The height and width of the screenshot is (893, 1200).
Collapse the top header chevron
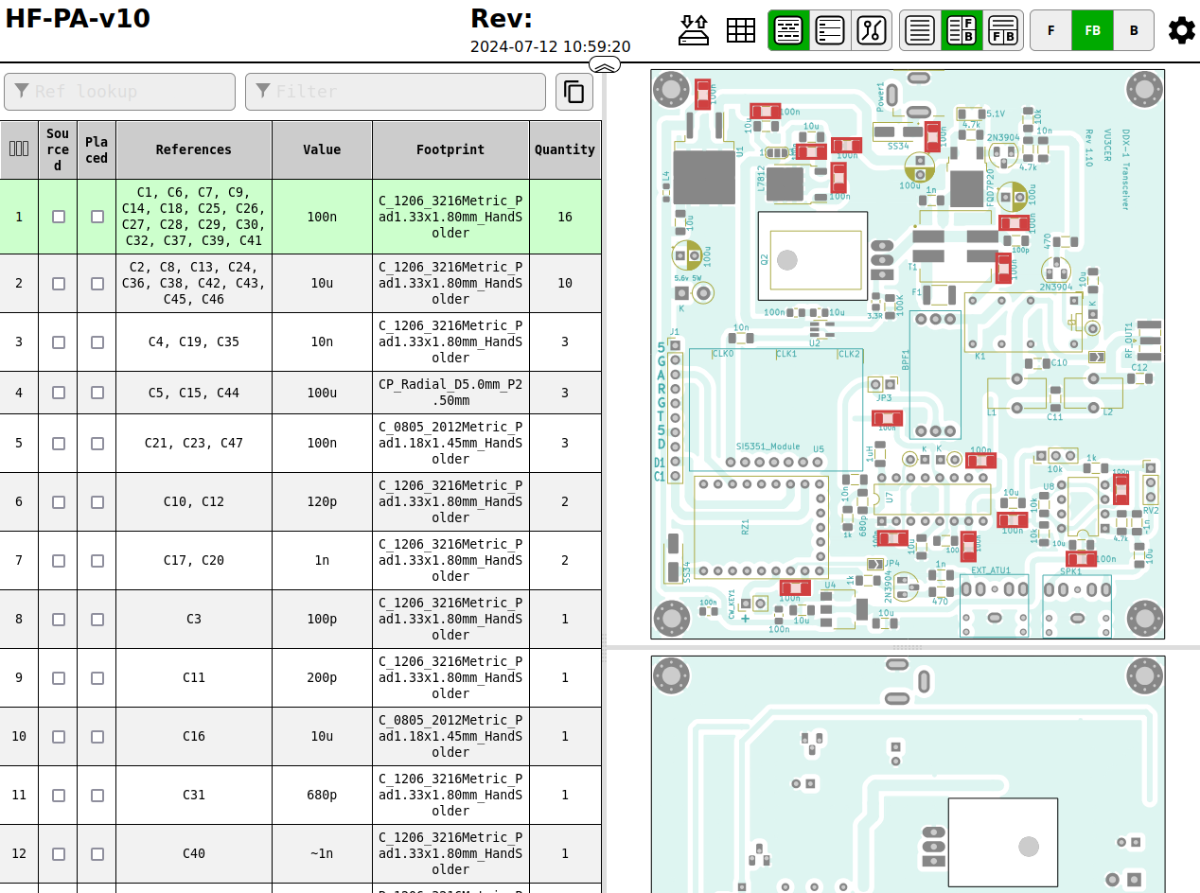[x=605, y=65]
